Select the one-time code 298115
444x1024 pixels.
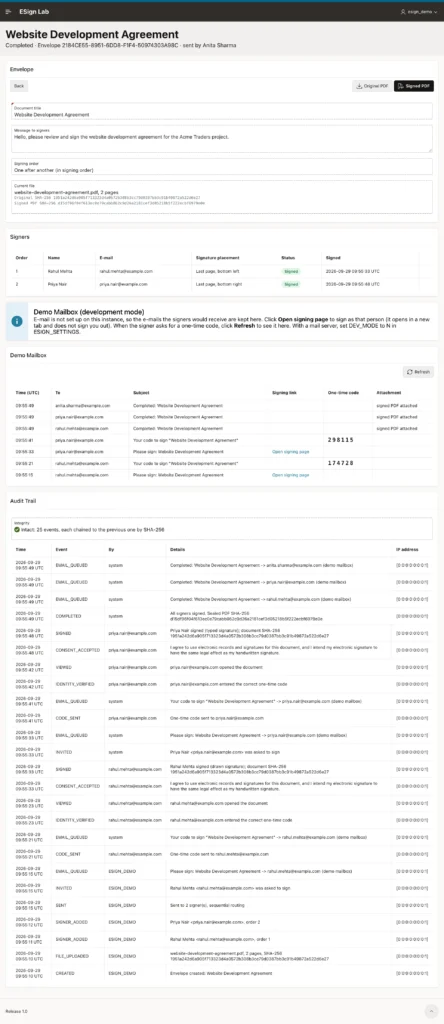click(x=340, y=440)
